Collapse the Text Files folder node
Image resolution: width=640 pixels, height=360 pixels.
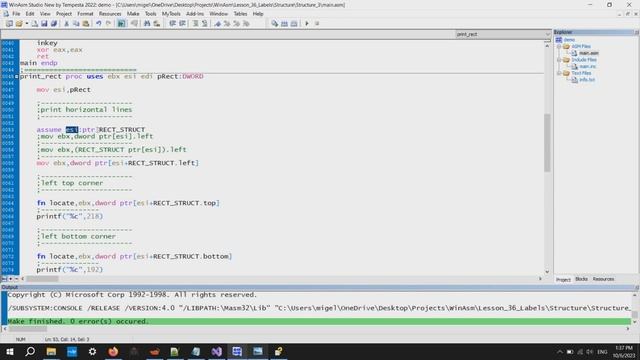click(x=559, y=73)
